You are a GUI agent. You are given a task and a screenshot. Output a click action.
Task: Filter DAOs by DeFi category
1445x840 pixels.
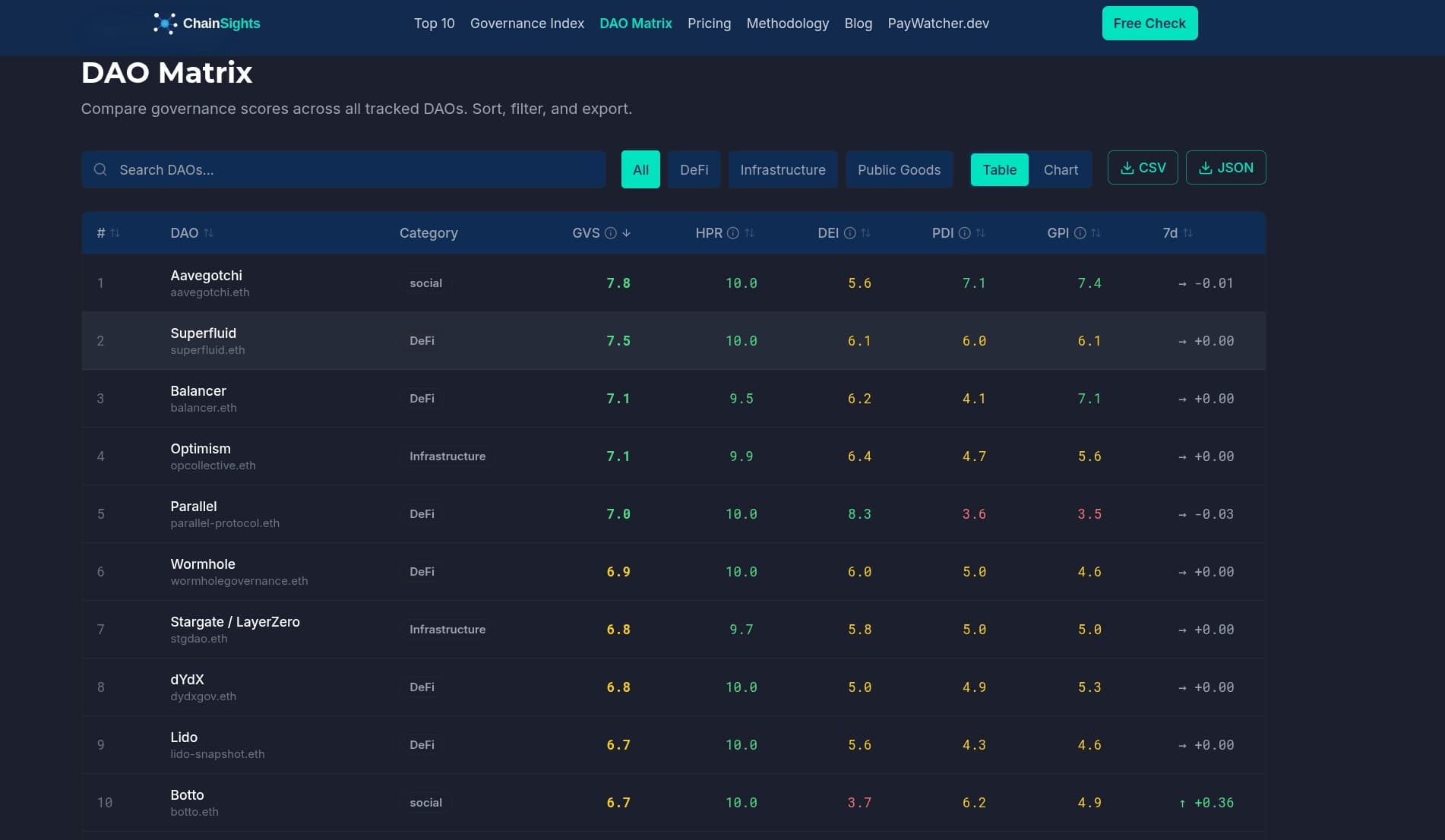coord(694,170)
